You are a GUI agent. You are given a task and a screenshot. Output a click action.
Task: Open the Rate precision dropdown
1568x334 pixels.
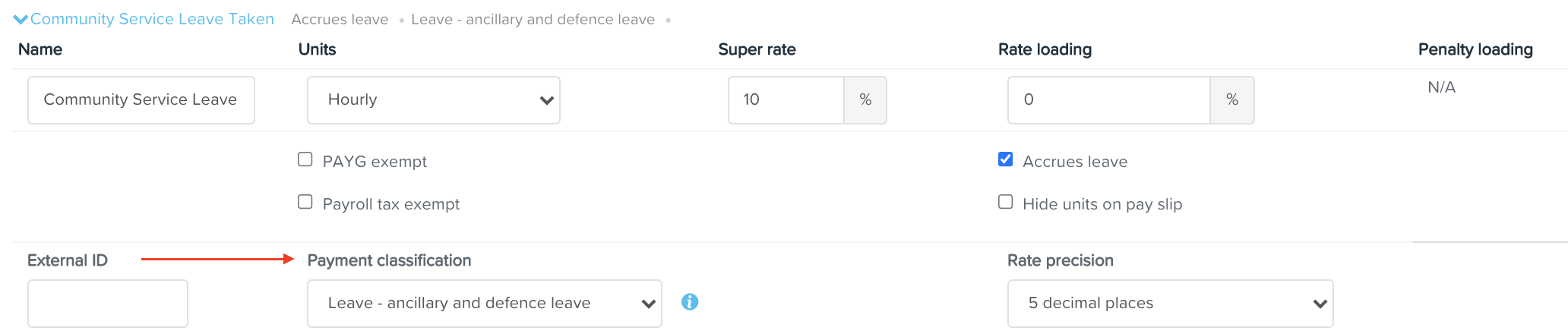[1171, 304]
